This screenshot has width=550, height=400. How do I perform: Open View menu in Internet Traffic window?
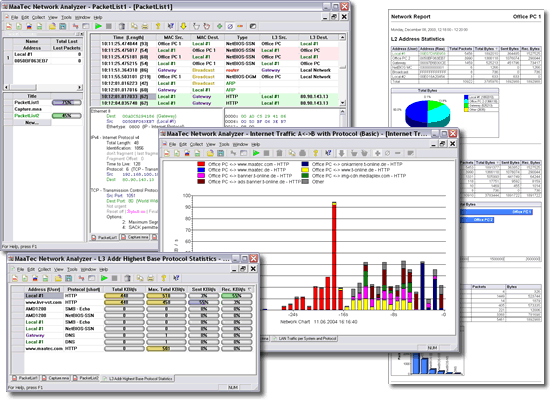(211, 144)
